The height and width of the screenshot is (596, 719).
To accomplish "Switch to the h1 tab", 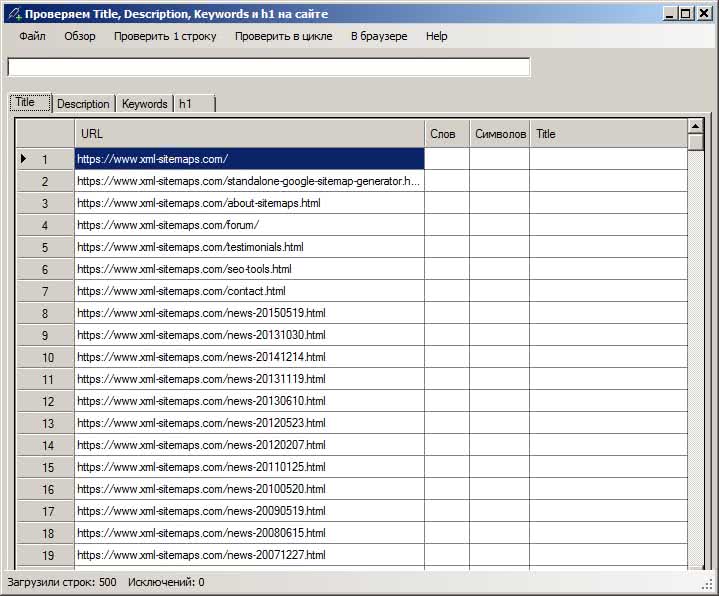I will pyautogui.click(x=194, y=104).
